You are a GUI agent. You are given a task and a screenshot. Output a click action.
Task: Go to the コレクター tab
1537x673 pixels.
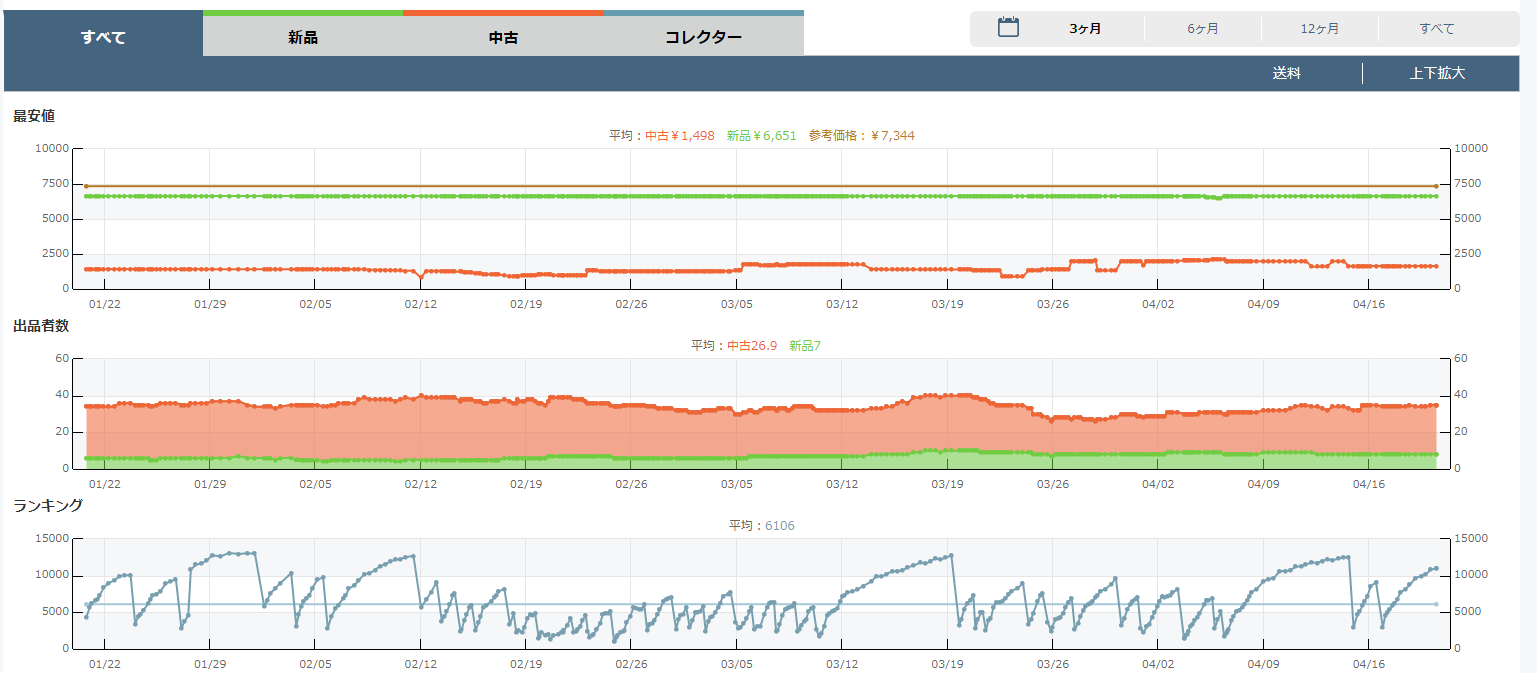[x=703, y=38]
